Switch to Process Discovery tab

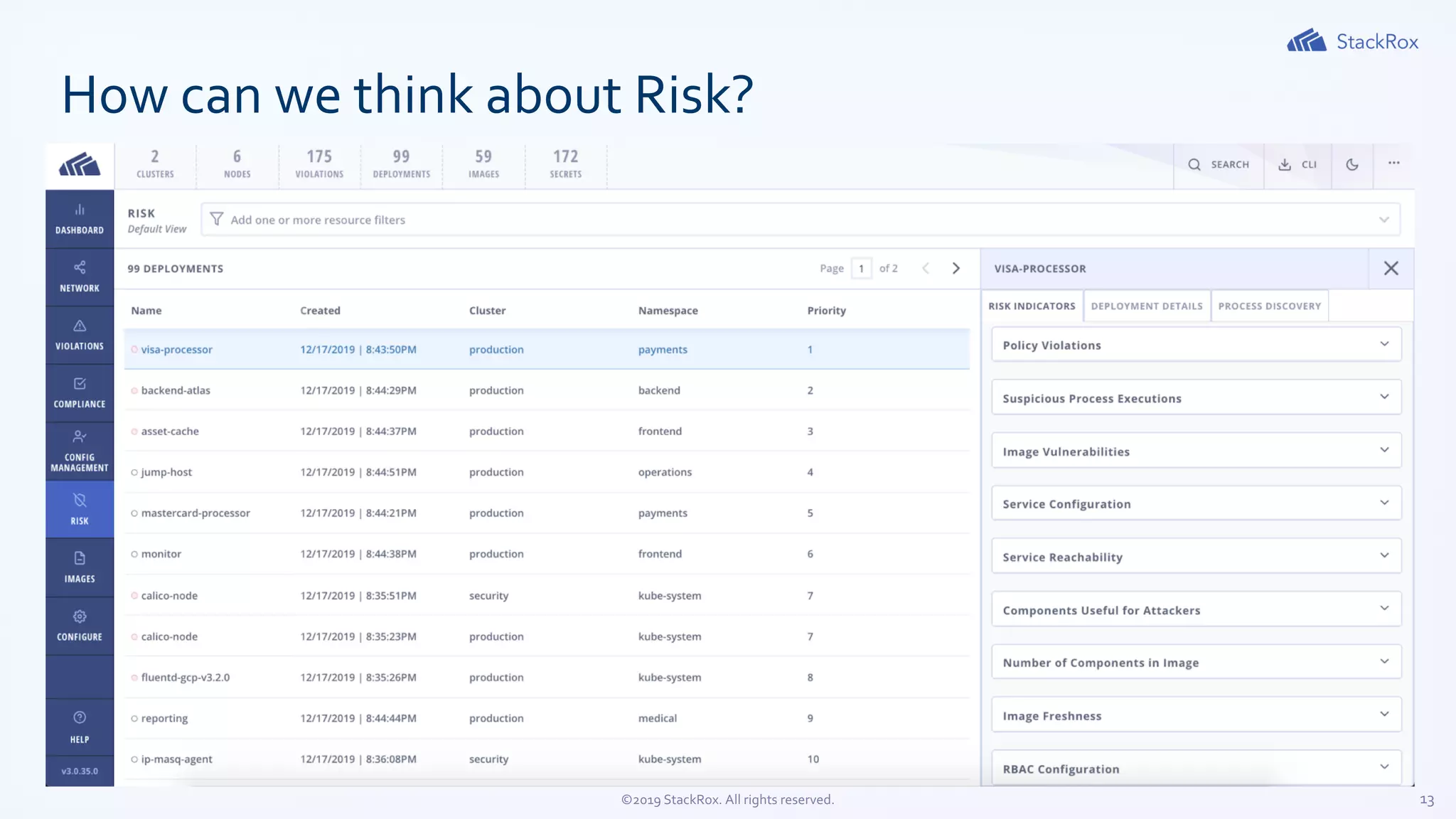[x=1270, y=306]
